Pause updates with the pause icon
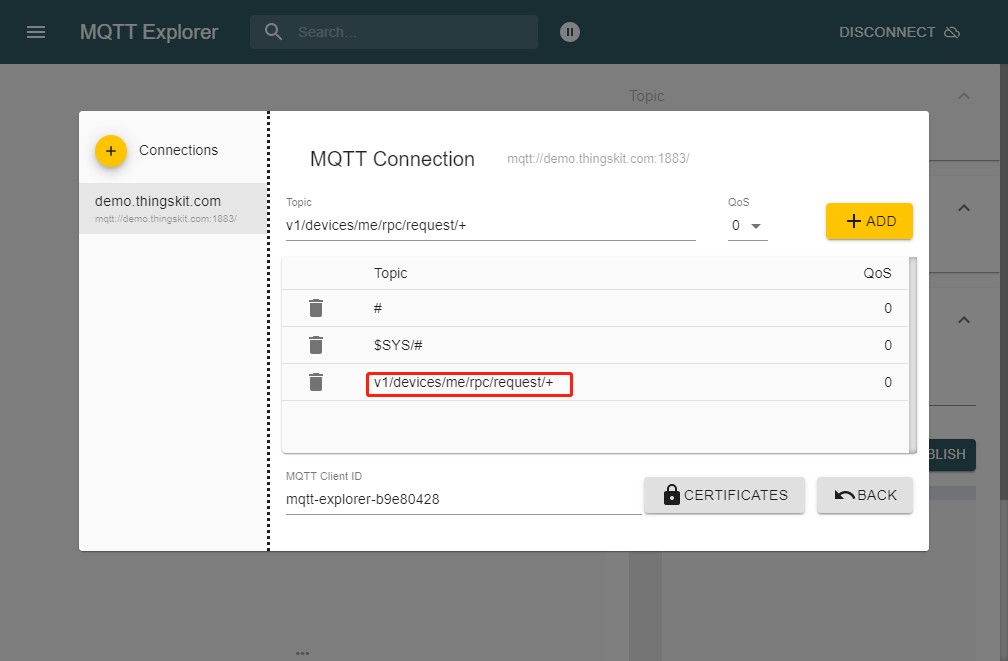 570,32
